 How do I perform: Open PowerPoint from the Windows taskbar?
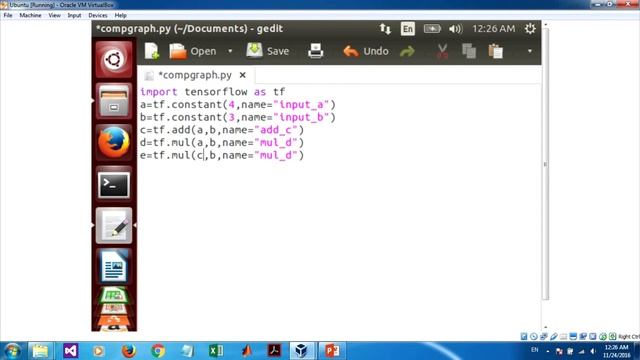pos(332,351)
